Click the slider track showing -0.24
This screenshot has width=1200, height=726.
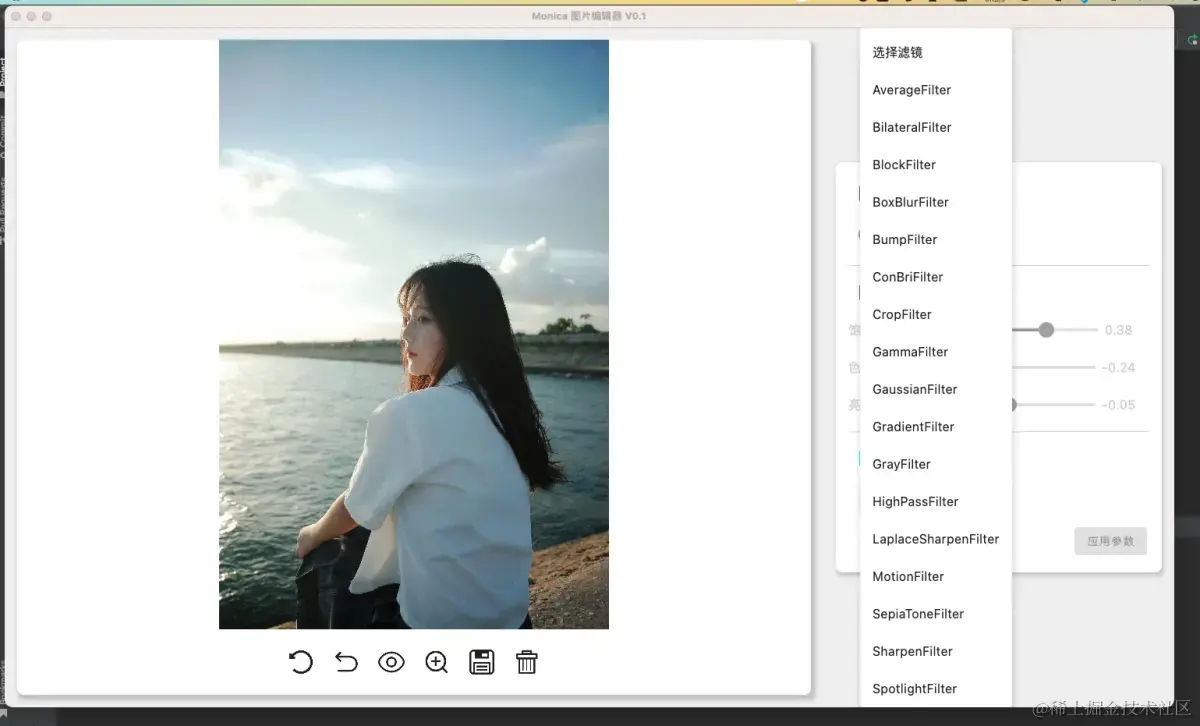pos(1053,367)
